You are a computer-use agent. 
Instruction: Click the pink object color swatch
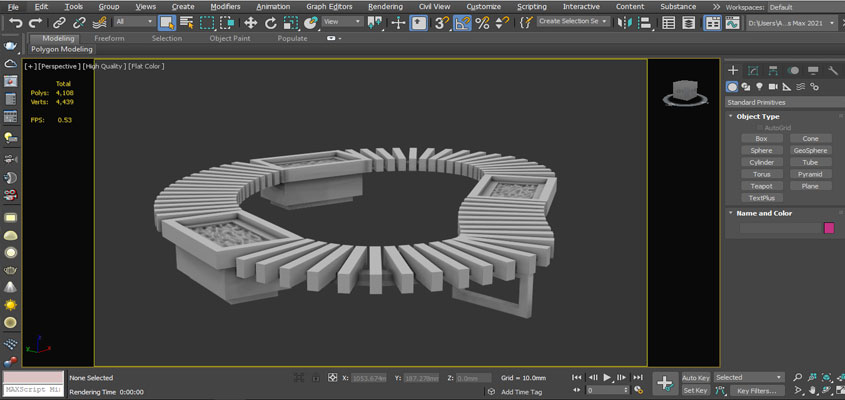tap(829, 228)
